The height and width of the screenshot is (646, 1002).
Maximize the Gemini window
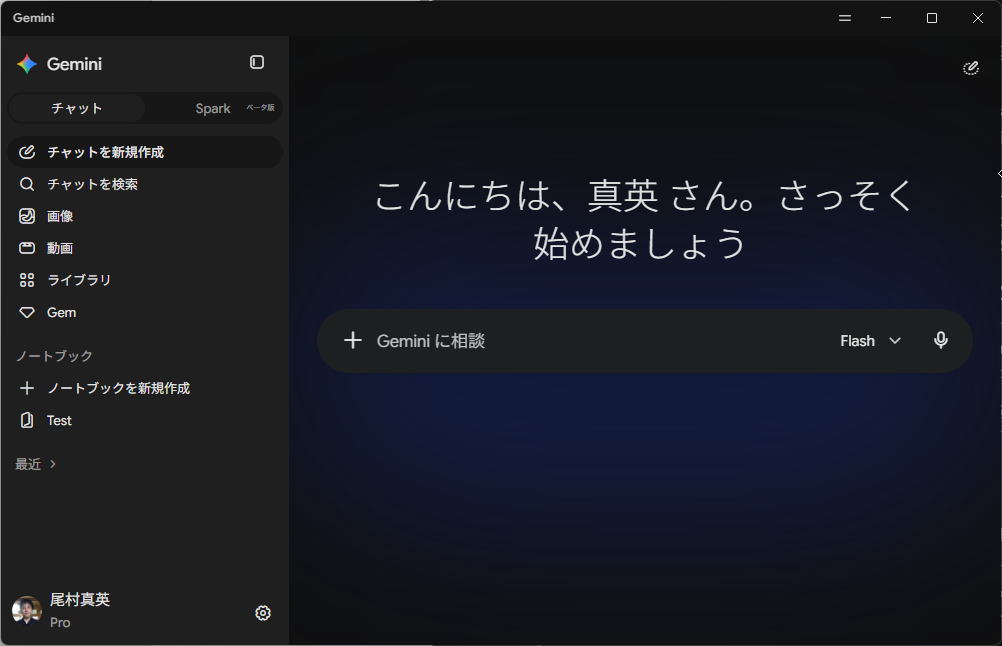pyautogui.click(x=932, y=18)
